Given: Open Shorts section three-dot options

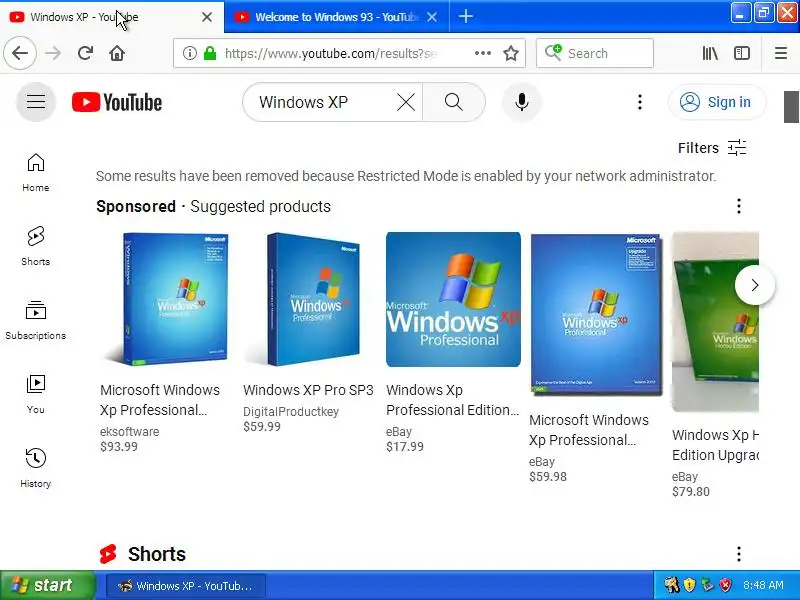Looking at the screenshot, I should (x=739, y=554).
